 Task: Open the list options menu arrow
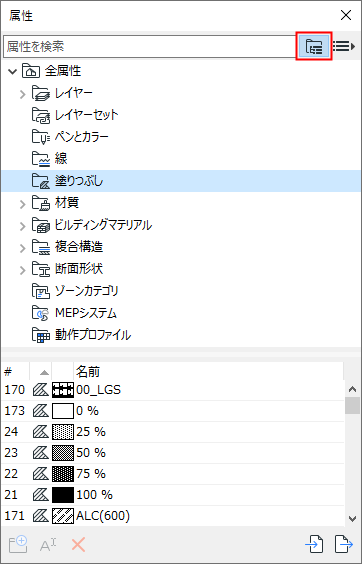pyautogui.click(x=344, y=46)
